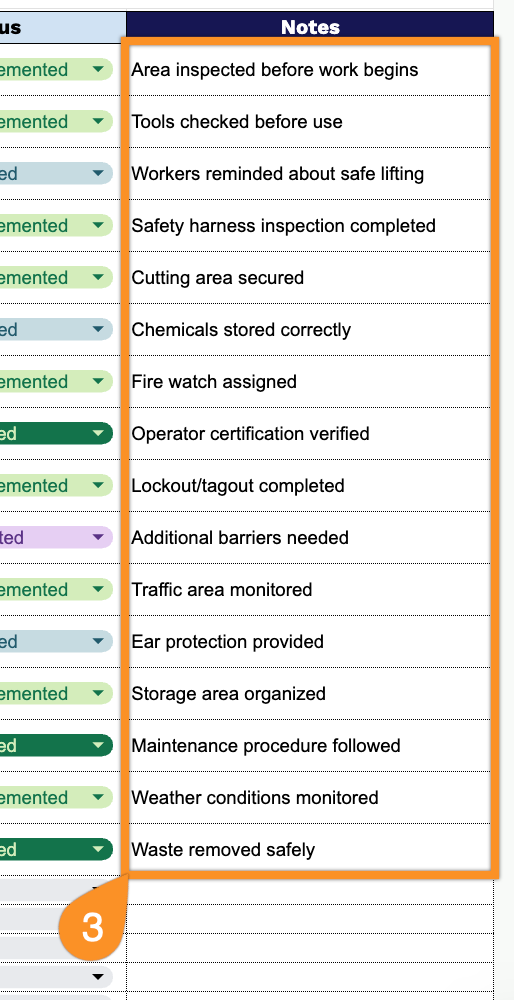Select the Area inspected before work begins cell
This screenshot has width=514, height=1000.
310,70
